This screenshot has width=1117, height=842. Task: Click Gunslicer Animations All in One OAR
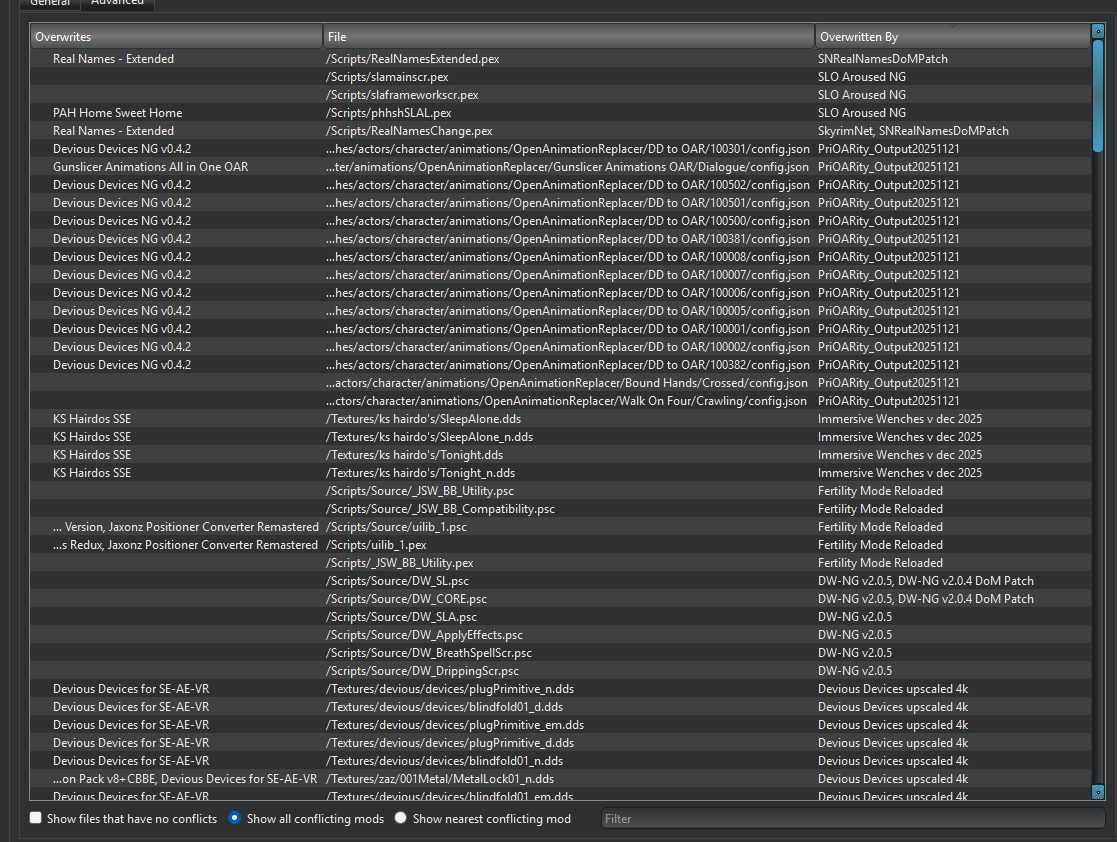(x=150, y=167)
